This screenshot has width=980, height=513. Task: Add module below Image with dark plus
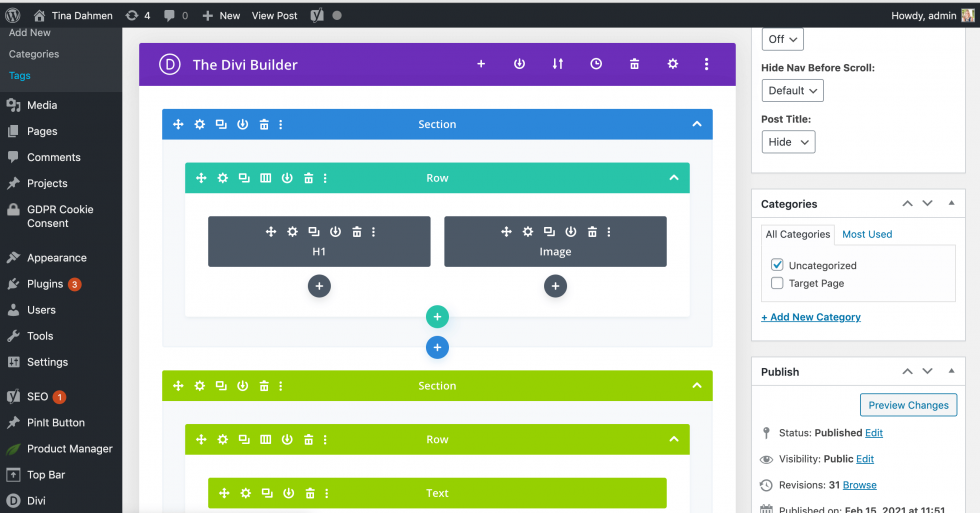tap(555, 286)
